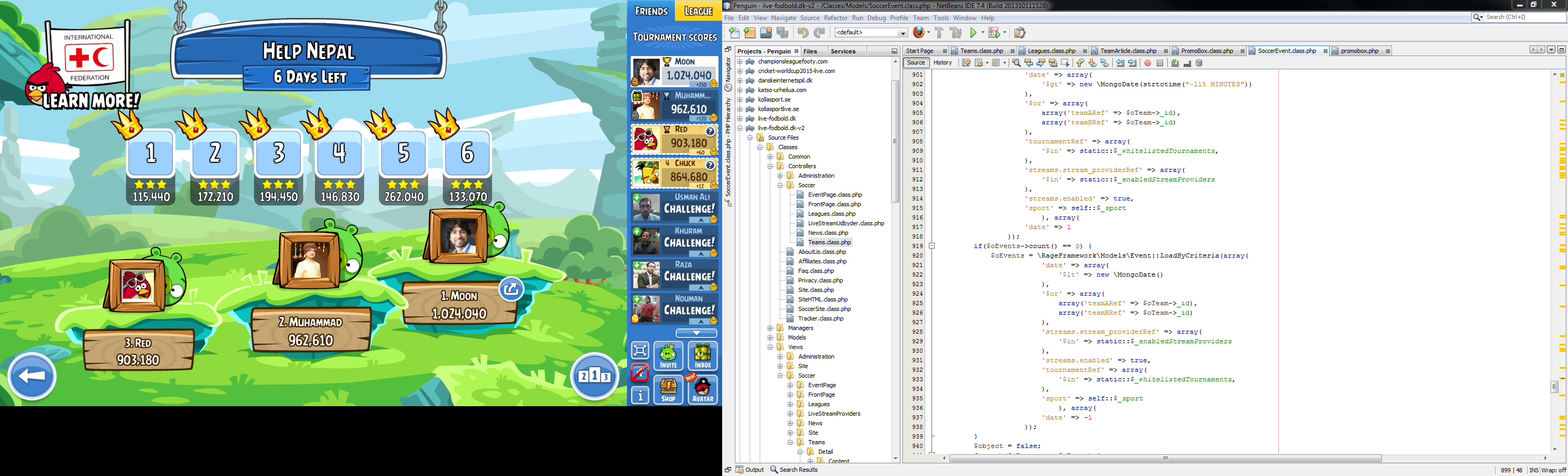Open the Tools menu
This screenshot has width=1568, height=476.
(x=941, y=19)
